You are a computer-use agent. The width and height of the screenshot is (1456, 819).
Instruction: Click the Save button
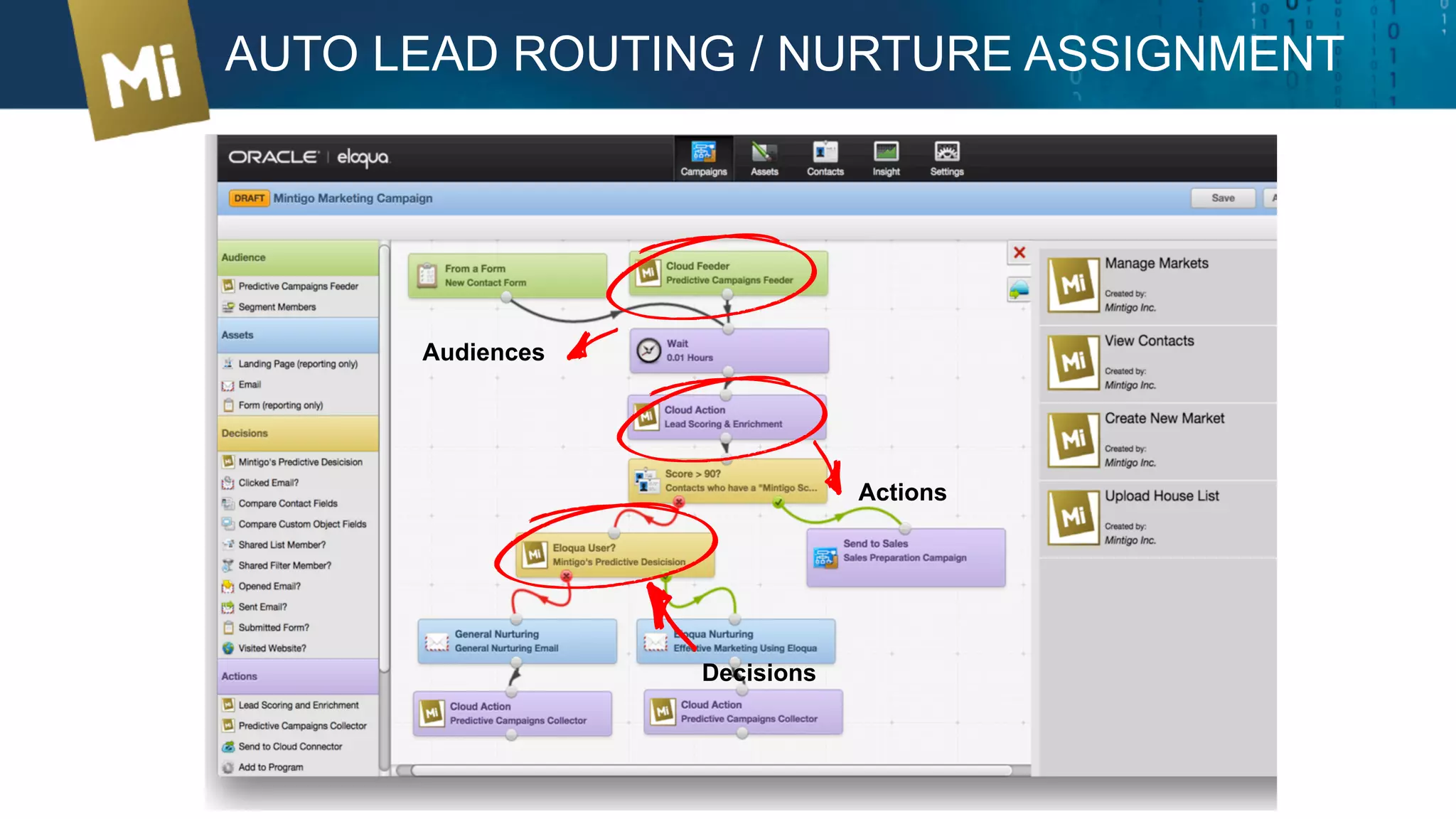(1223, 198)
